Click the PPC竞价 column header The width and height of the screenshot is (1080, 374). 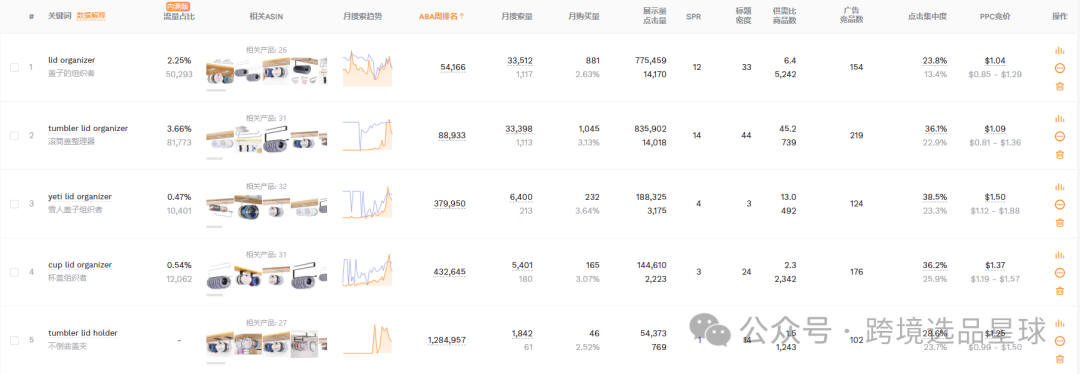click(x=995, y=16)
